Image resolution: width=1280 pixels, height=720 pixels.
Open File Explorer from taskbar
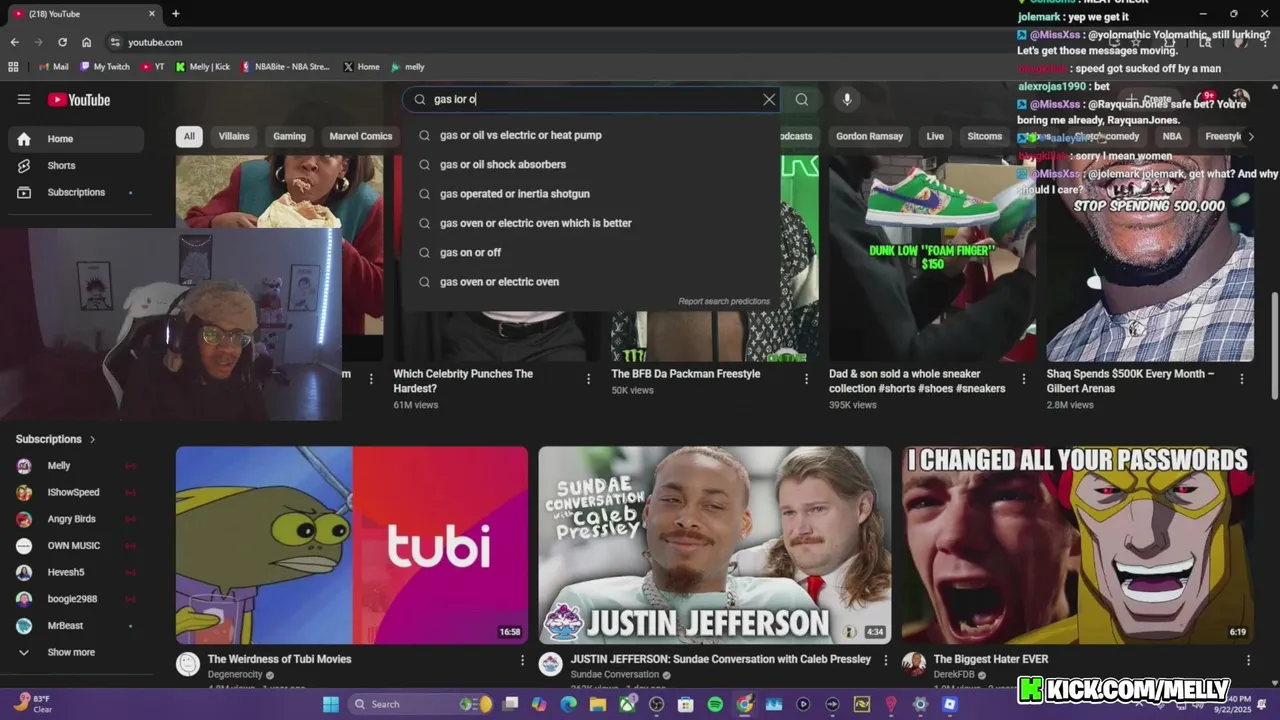point(598,704)
